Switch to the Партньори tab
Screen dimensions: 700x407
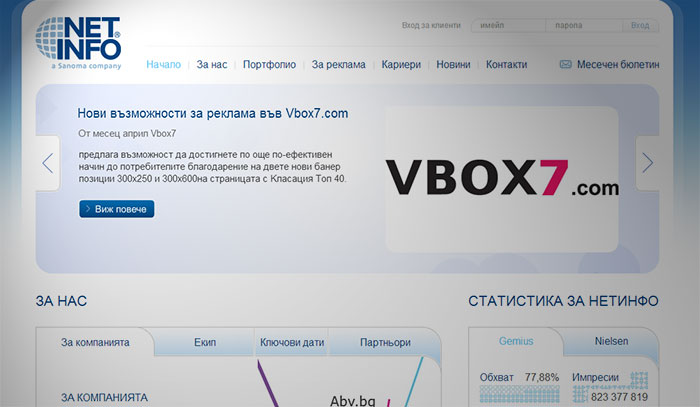pyautogui.click(x=385, y=342)
